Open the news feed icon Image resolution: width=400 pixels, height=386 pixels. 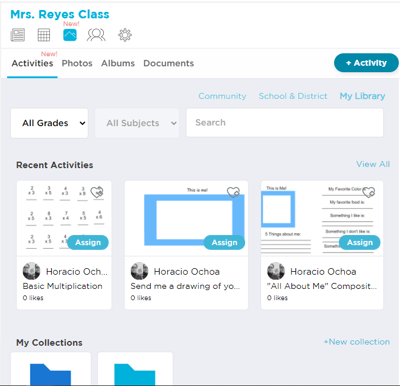point(18,35)
